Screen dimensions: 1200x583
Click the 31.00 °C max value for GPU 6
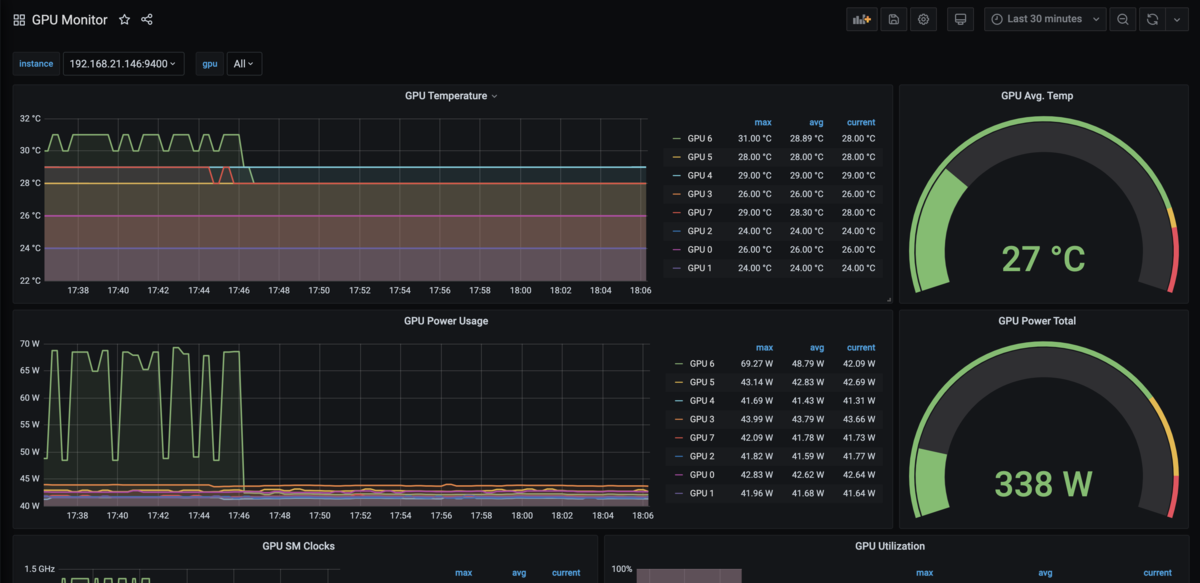[754, 139]
